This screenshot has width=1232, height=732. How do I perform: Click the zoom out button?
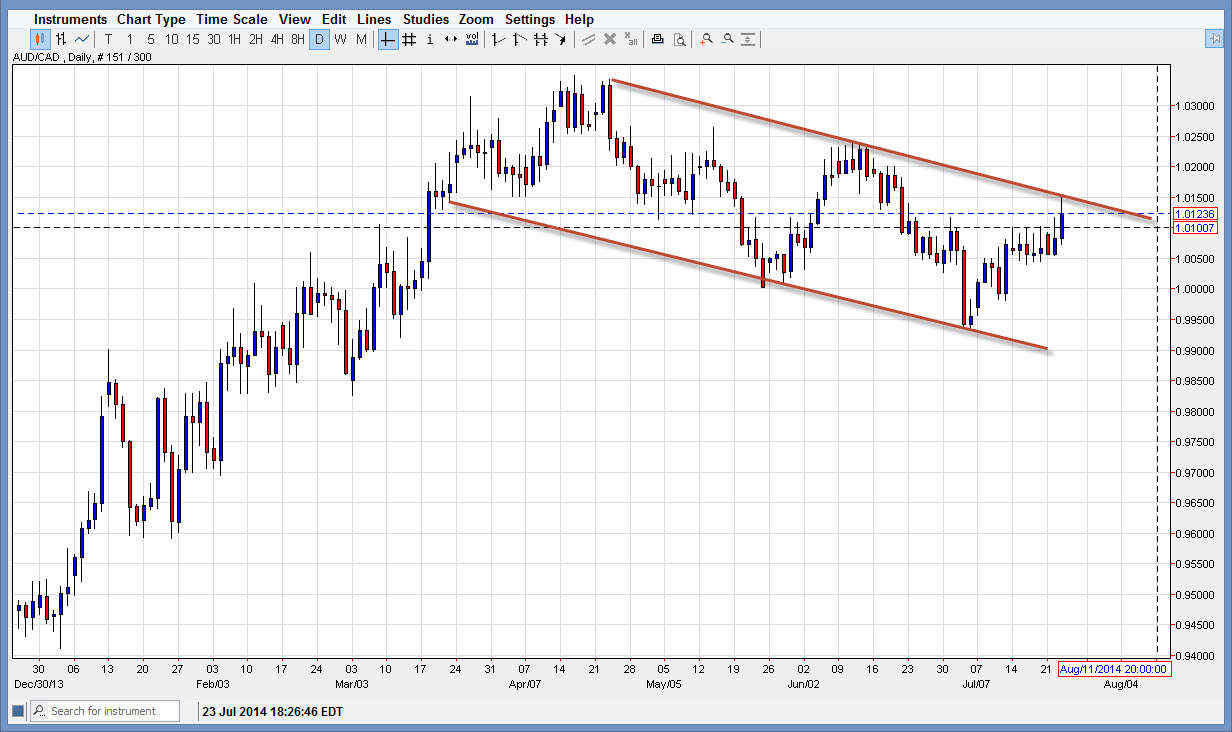(728, 39)
